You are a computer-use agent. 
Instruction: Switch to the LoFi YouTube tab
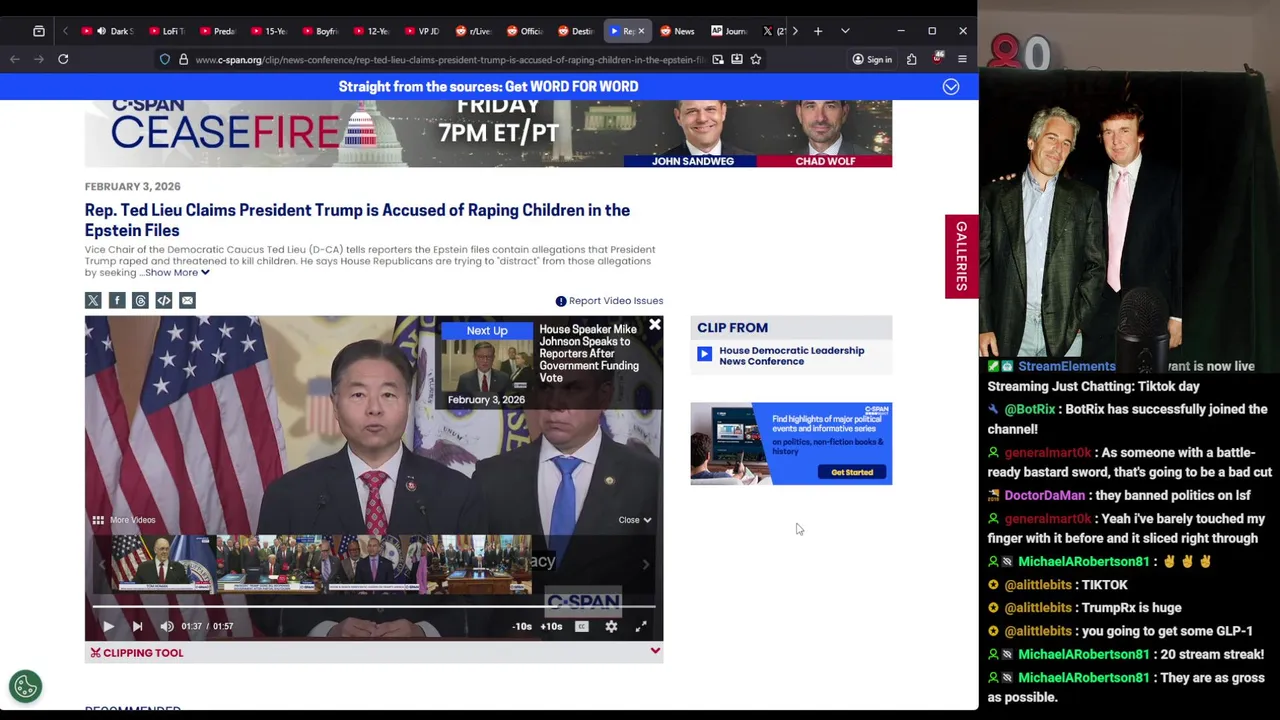pyautogui.click(x=166, y=31)
